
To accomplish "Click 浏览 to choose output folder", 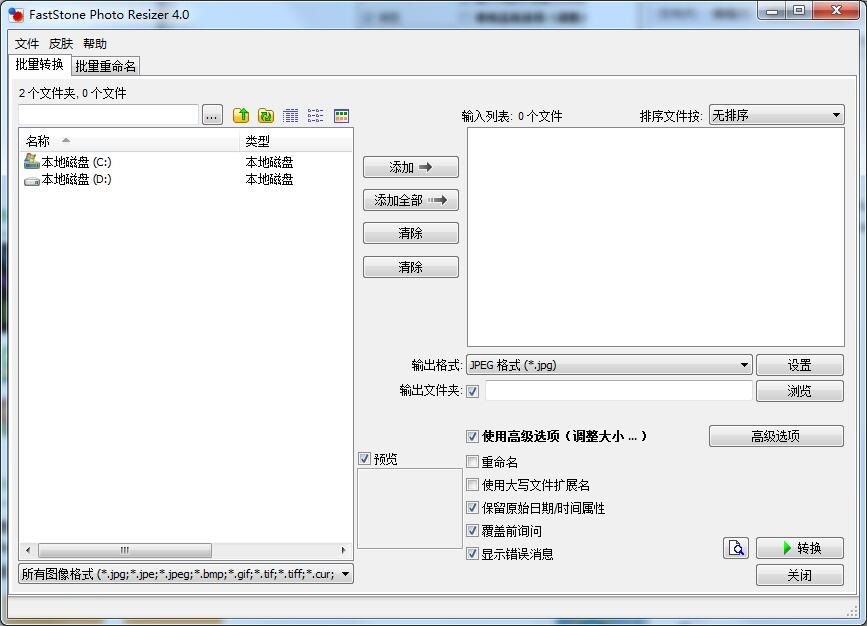I will [800, 391].
